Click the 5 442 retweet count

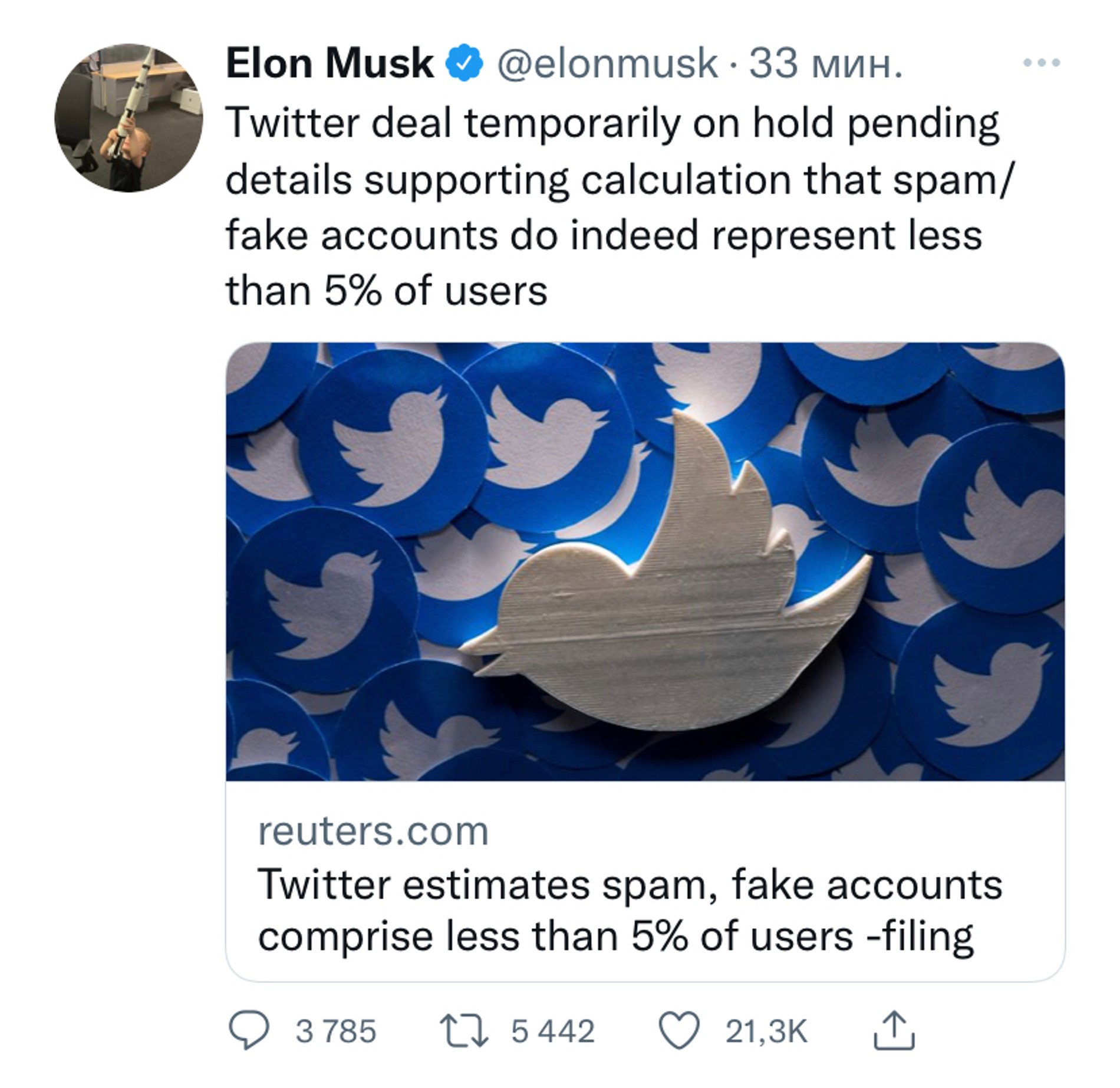(x=552, y=1031)
